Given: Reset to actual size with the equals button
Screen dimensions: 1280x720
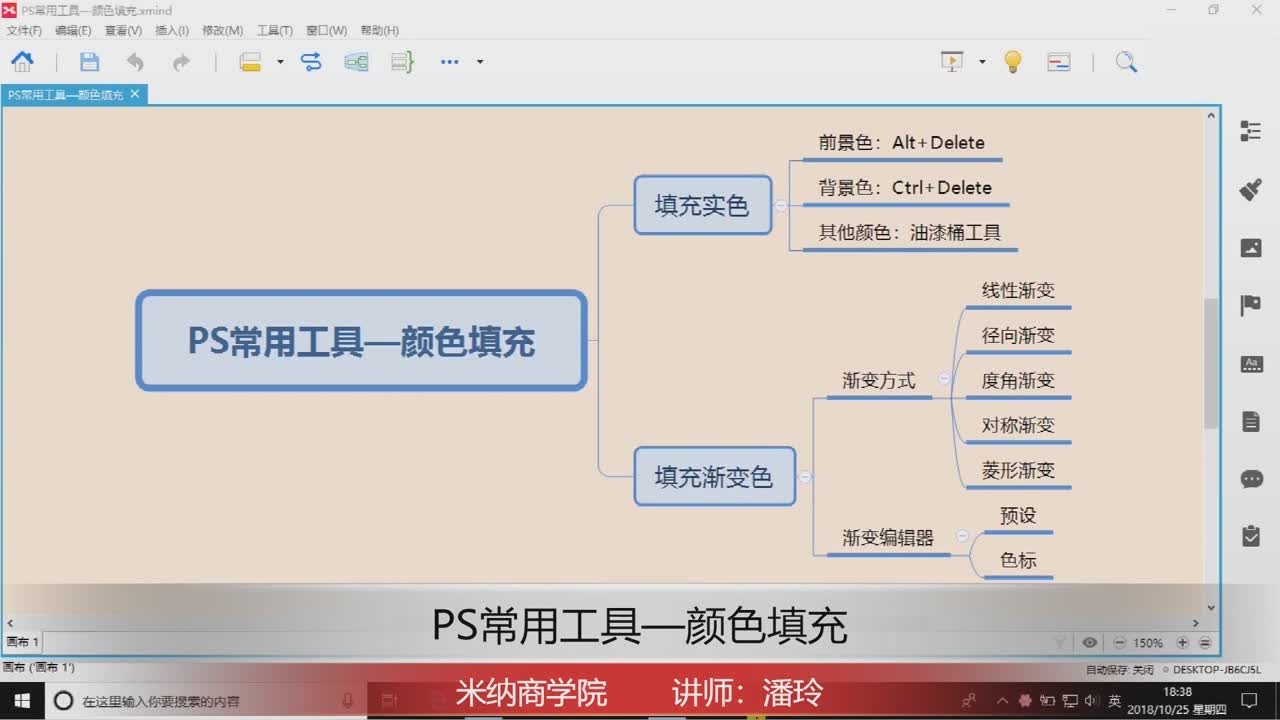Looking at the screenshot, I should tap(1205, 643).
